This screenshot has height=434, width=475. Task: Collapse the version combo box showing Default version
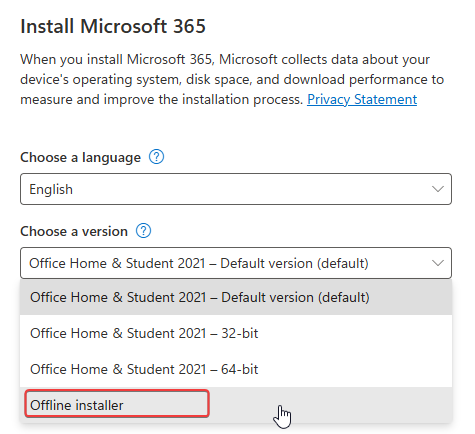click(x=236, y=263)
